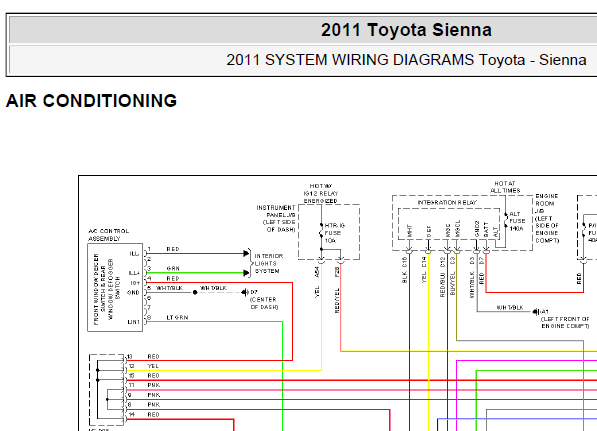
Task: Click the LT GRN wire at pin 8
Action: pyautogui.click(x=214, y=322)
